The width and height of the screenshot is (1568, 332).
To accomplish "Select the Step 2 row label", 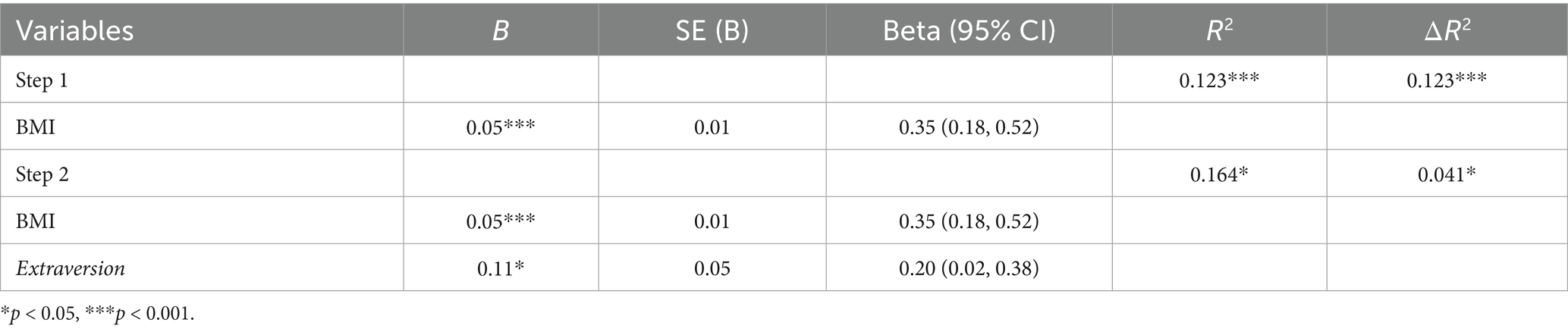I will [x=42, y=174].
